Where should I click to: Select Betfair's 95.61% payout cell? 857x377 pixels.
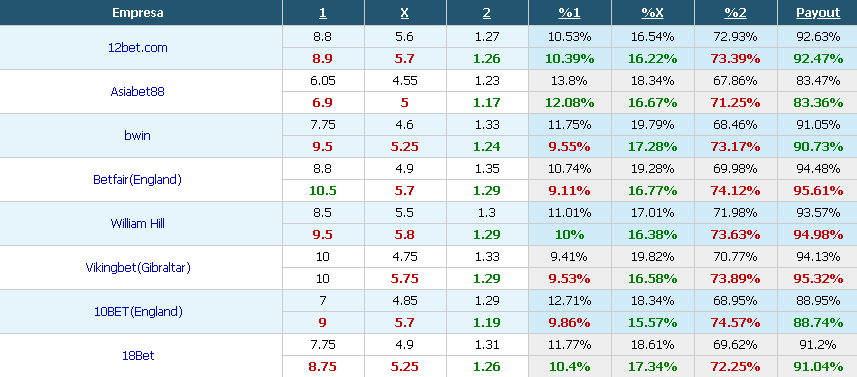tap(818, 191)
